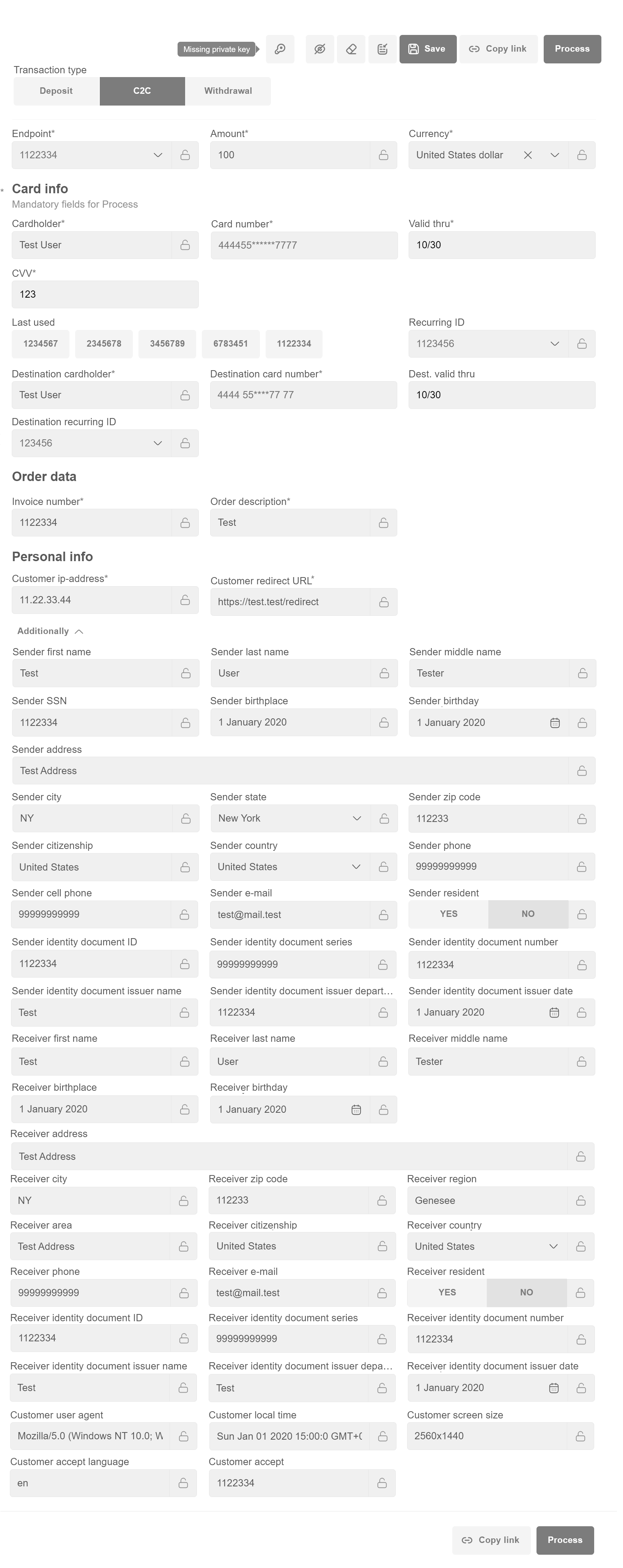Click the CVV input field

[105, 295]
